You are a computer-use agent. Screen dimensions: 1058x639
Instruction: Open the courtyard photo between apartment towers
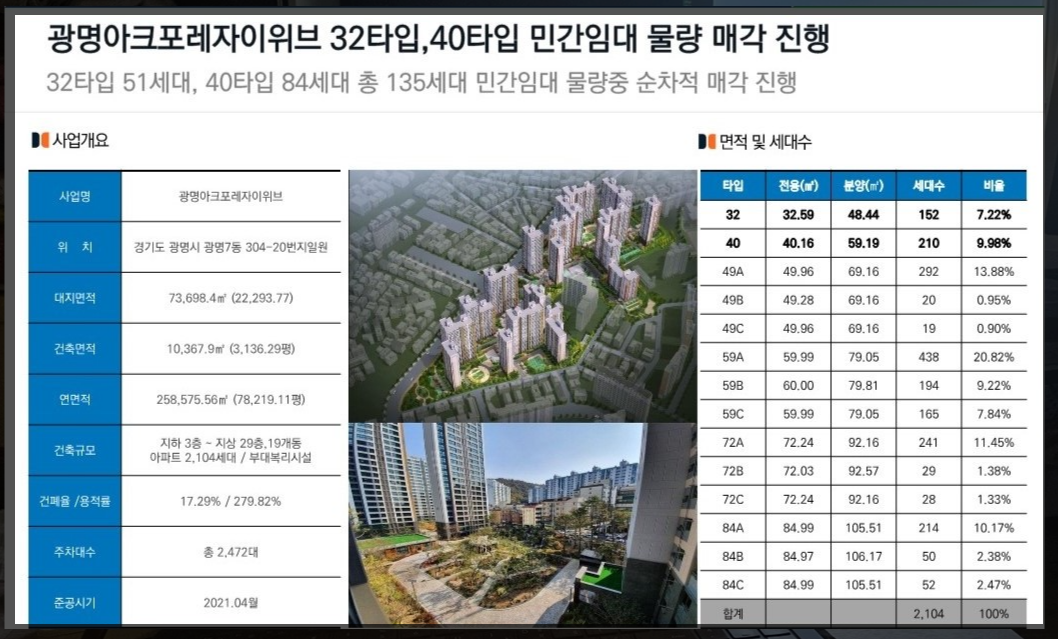[x=522, y=524]
